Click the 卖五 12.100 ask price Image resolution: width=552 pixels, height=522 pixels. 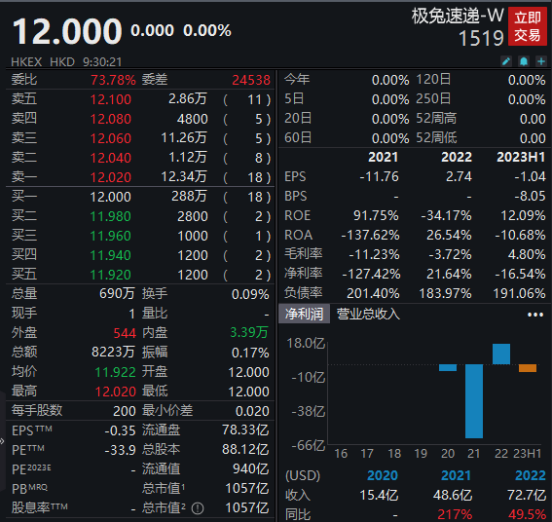111,99
